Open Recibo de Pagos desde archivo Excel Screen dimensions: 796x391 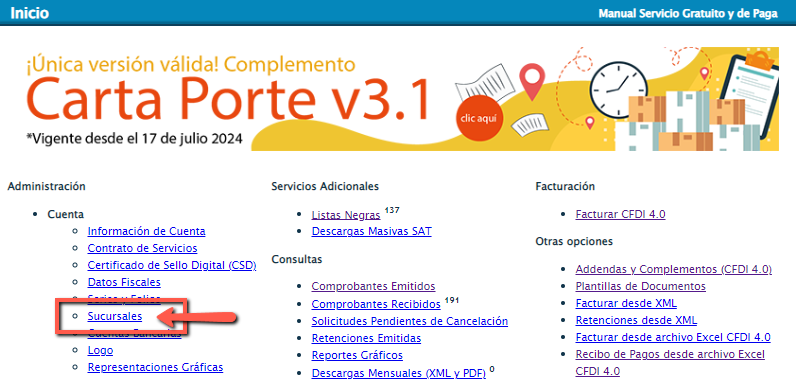click(670, 363)
